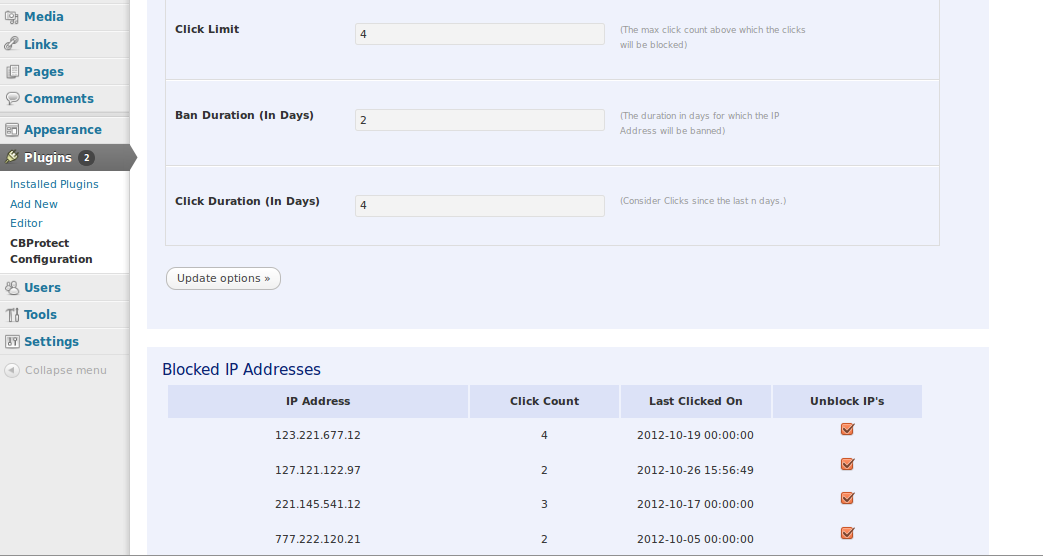Toggle unblock checkbox for 127.121.122.97

[x=847, y=464]
